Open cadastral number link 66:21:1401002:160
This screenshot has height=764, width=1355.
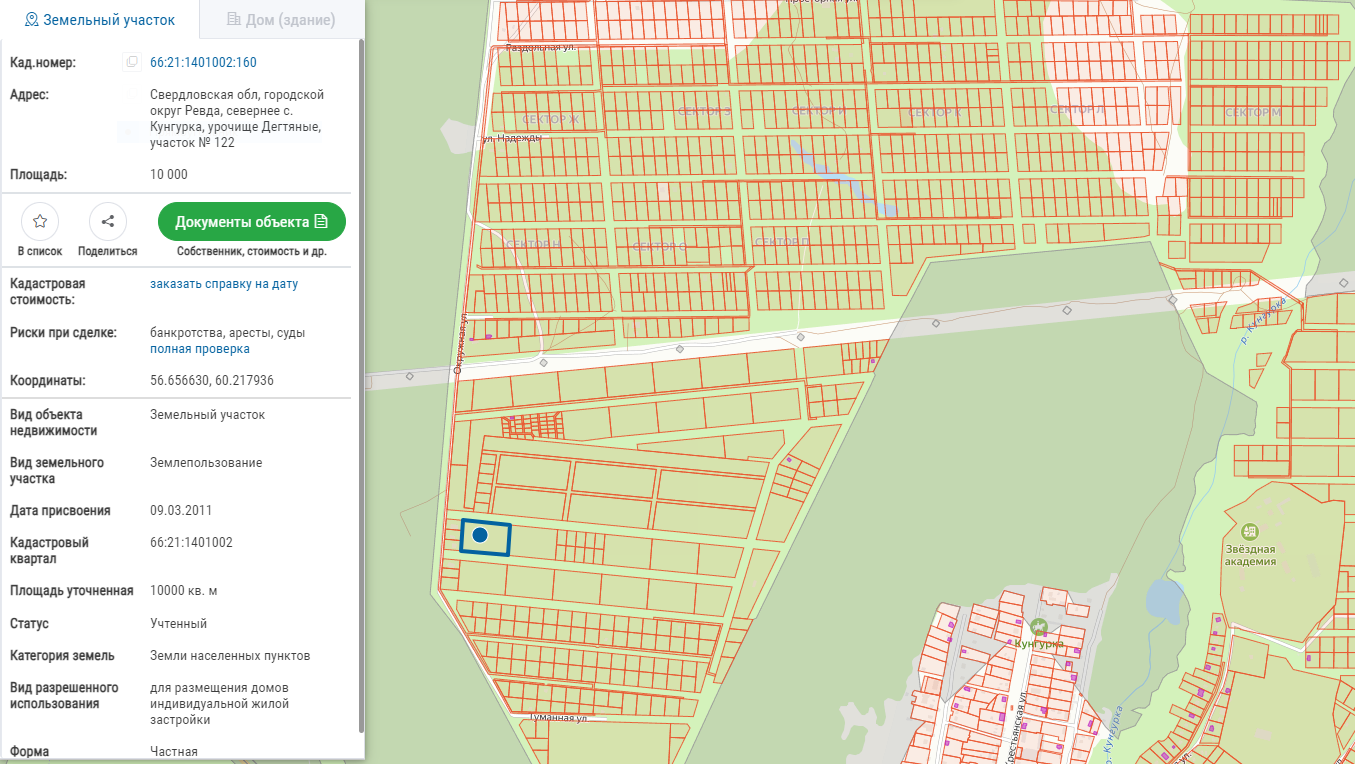pyautogui.click(x=203, y=63)
